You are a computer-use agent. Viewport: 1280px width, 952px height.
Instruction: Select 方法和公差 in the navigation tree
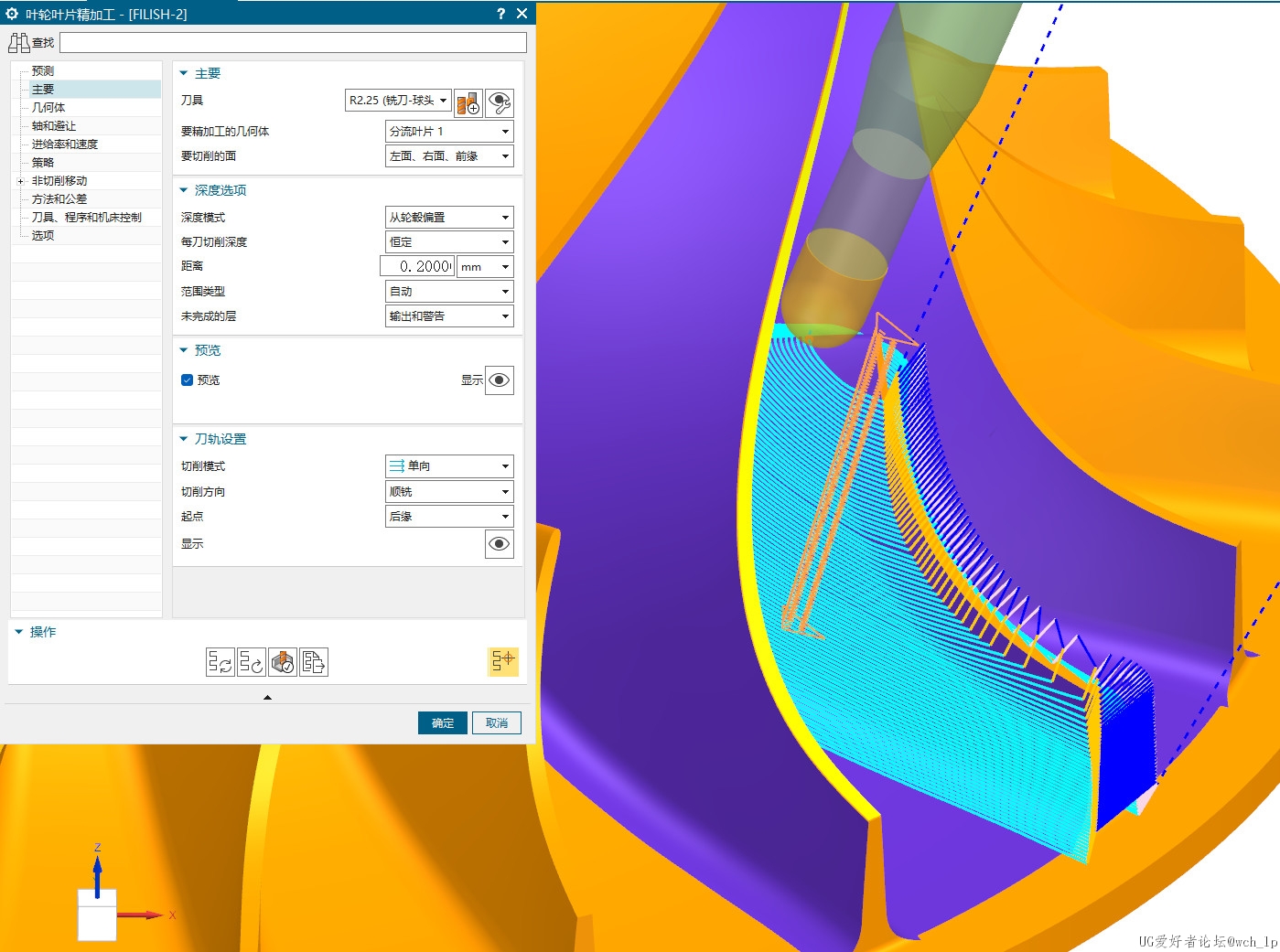click(x=59, y=199)
